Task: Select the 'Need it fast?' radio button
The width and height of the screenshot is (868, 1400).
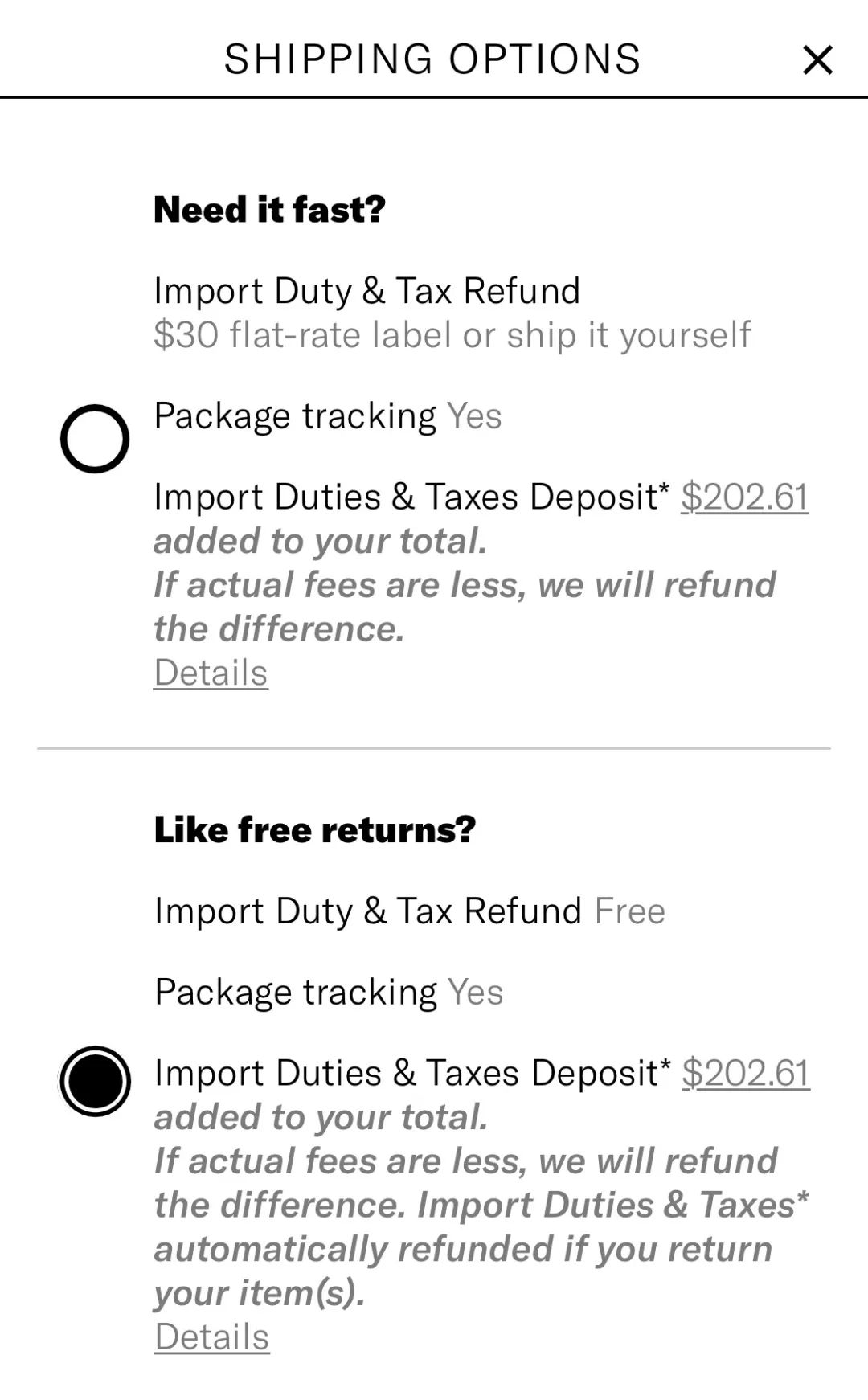Action: pos(95,439)
